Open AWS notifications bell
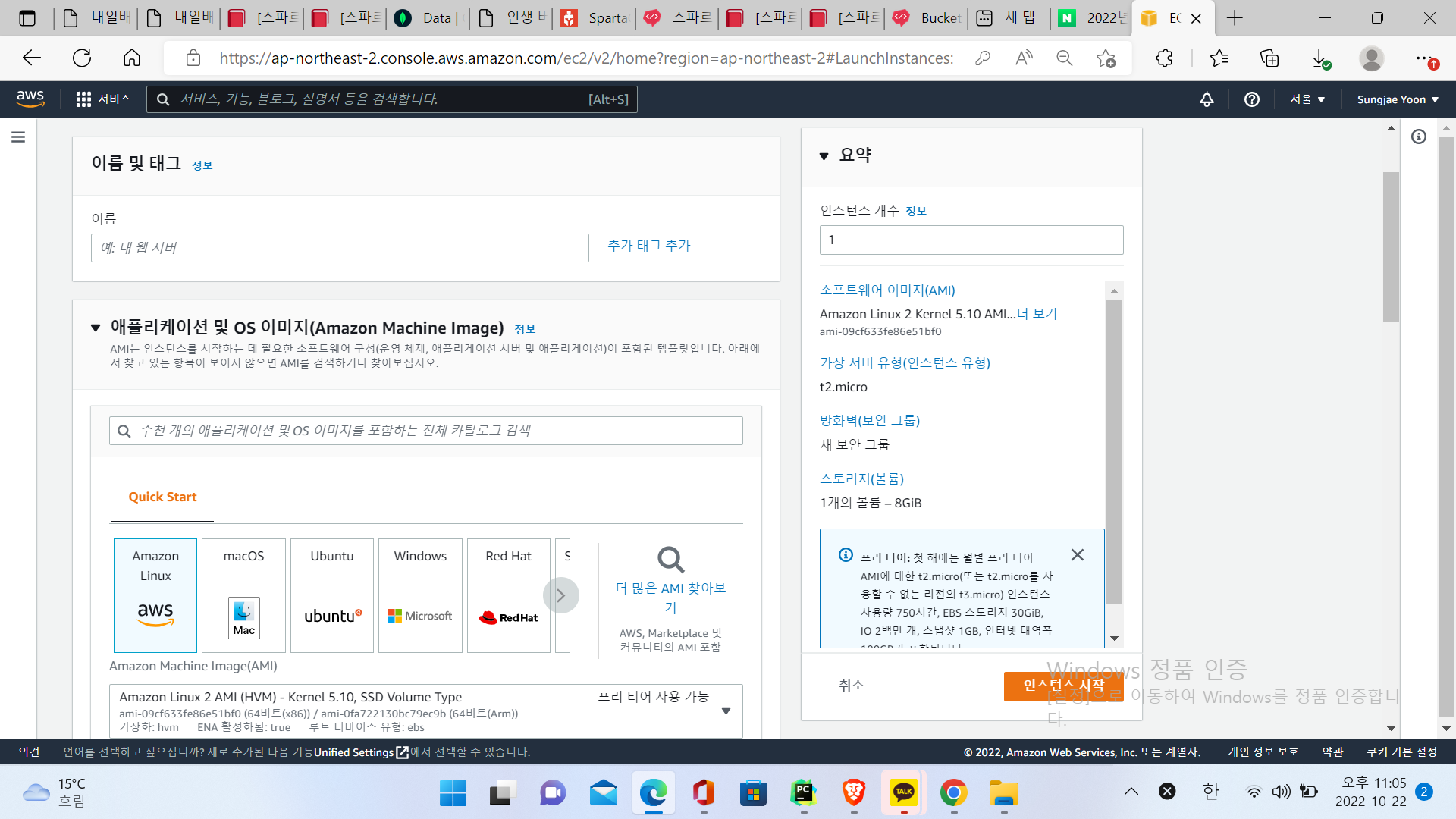This screenshot has width=1456, height=819. pos(1207,99)
